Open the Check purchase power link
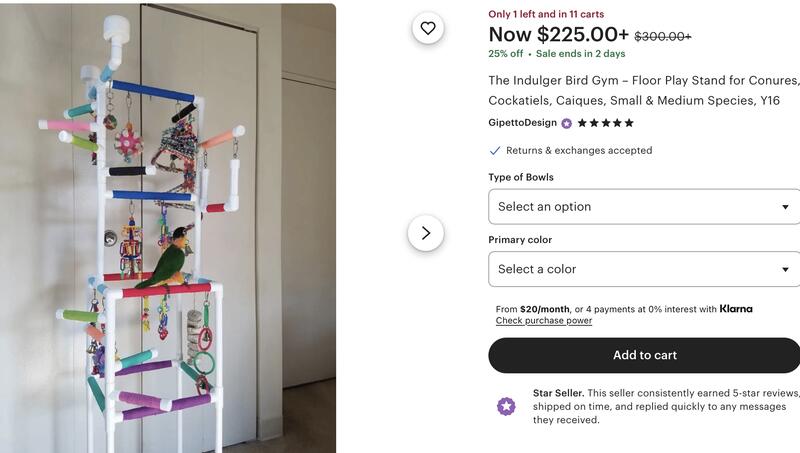This screenshot has width=800, height=453. coord(544,321)
